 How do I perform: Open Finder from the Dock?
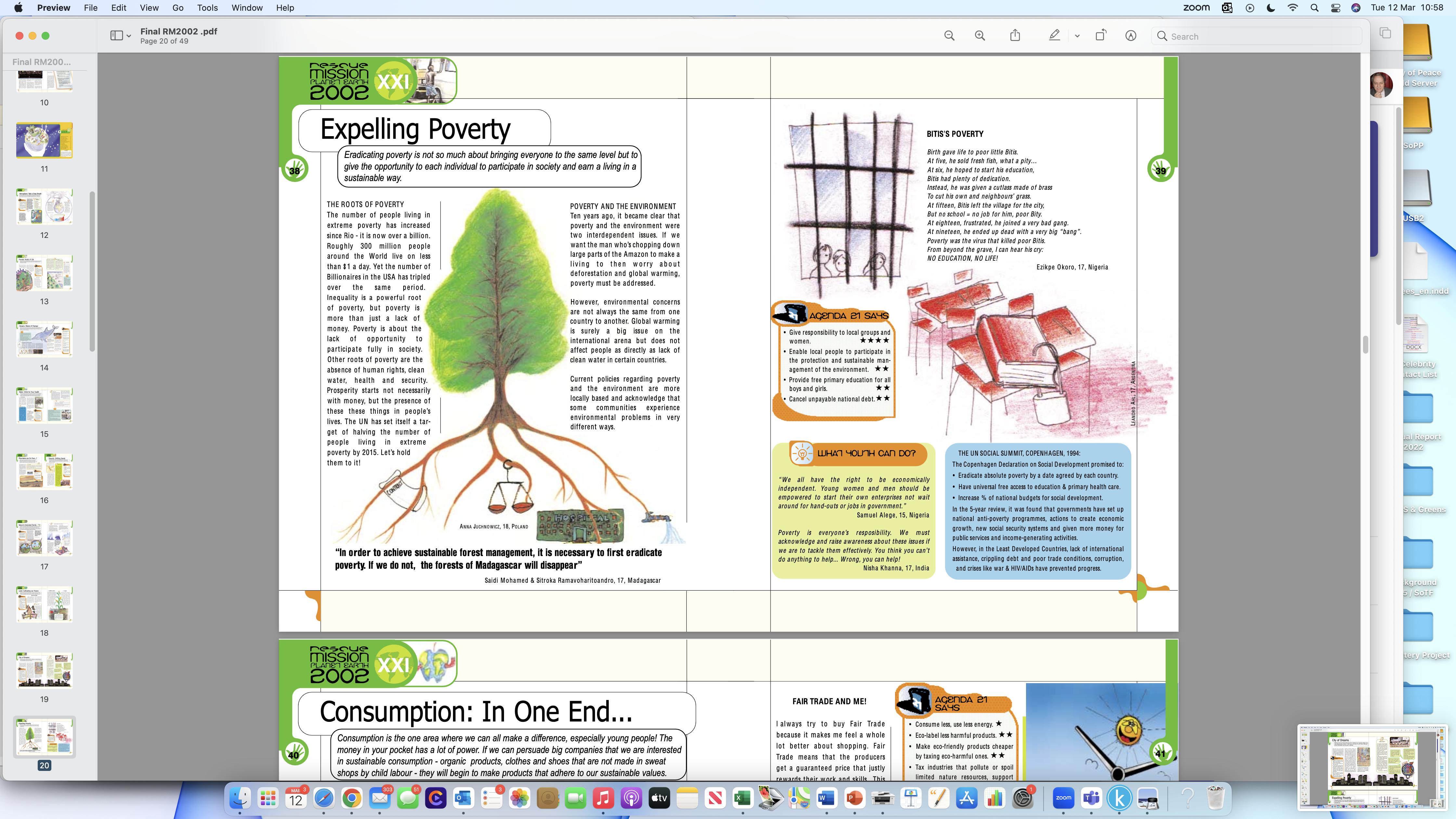tap(240, 798)
